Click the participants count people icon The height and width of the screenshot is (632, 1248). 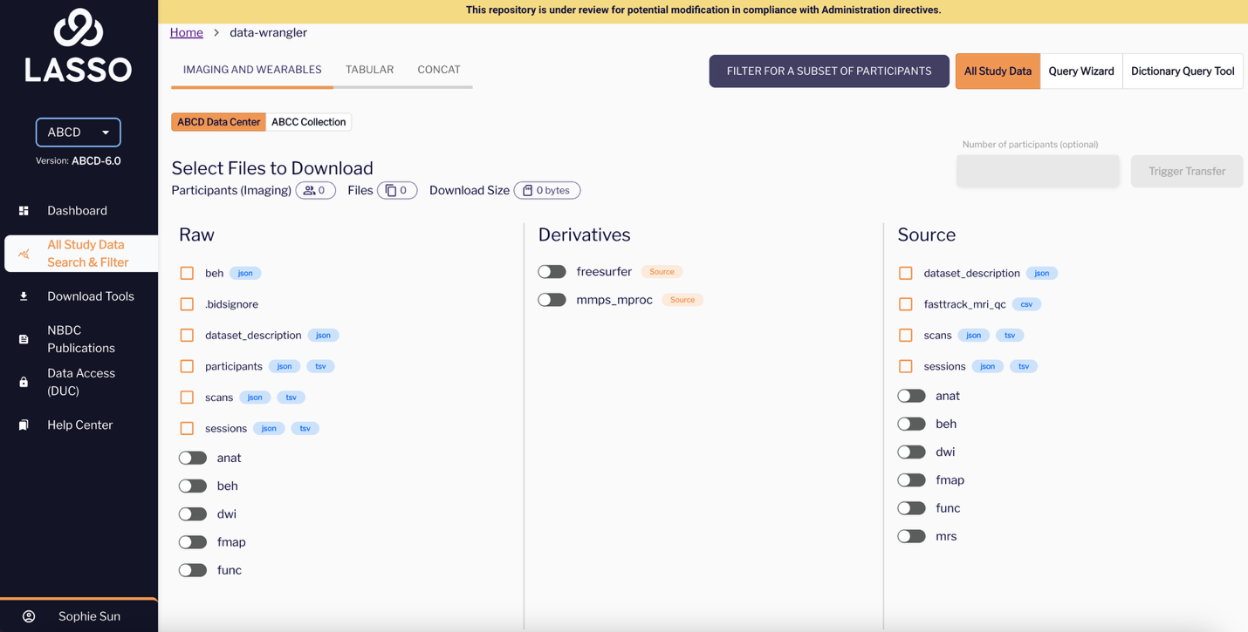click(x=309, y=190)
